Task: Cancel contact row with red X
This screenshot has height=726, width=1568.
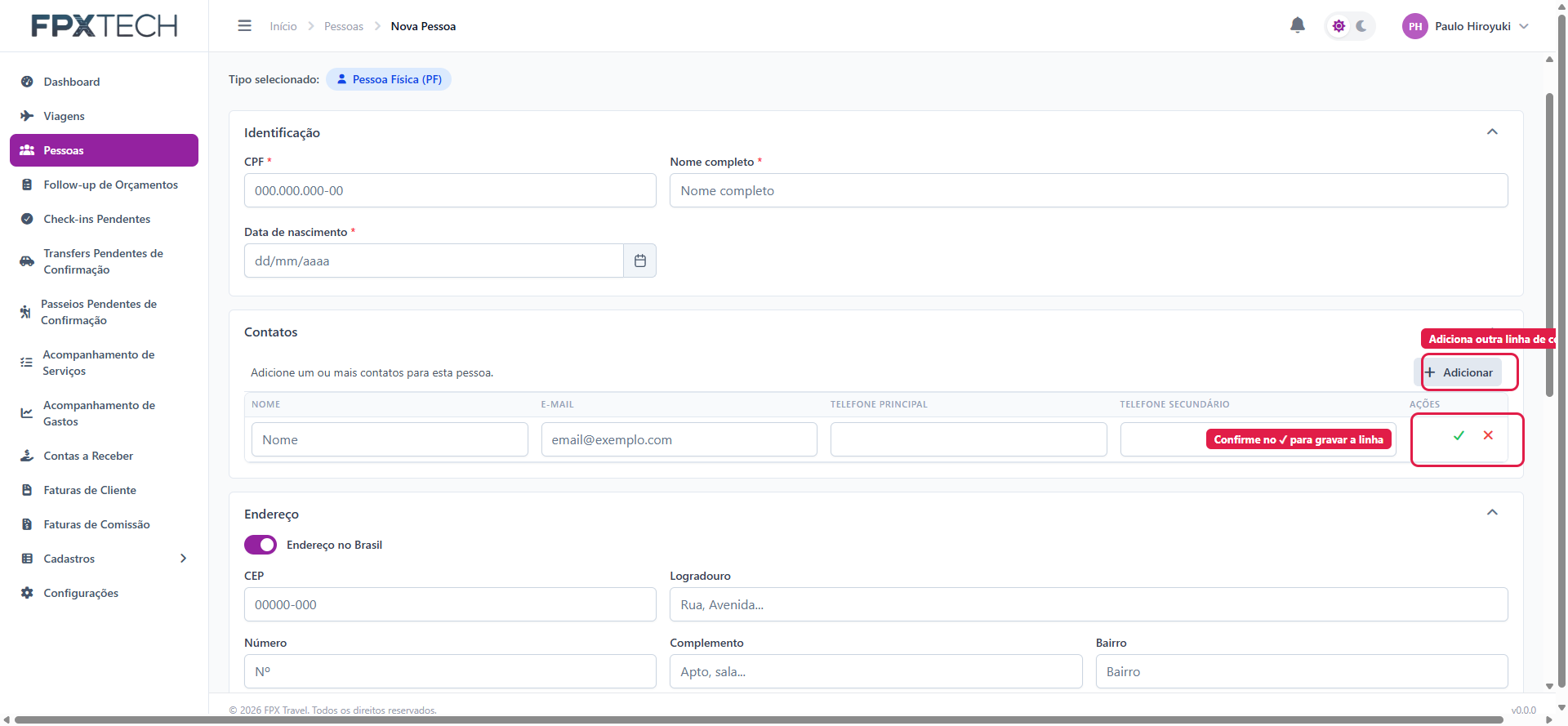Action: point(1488,435)
